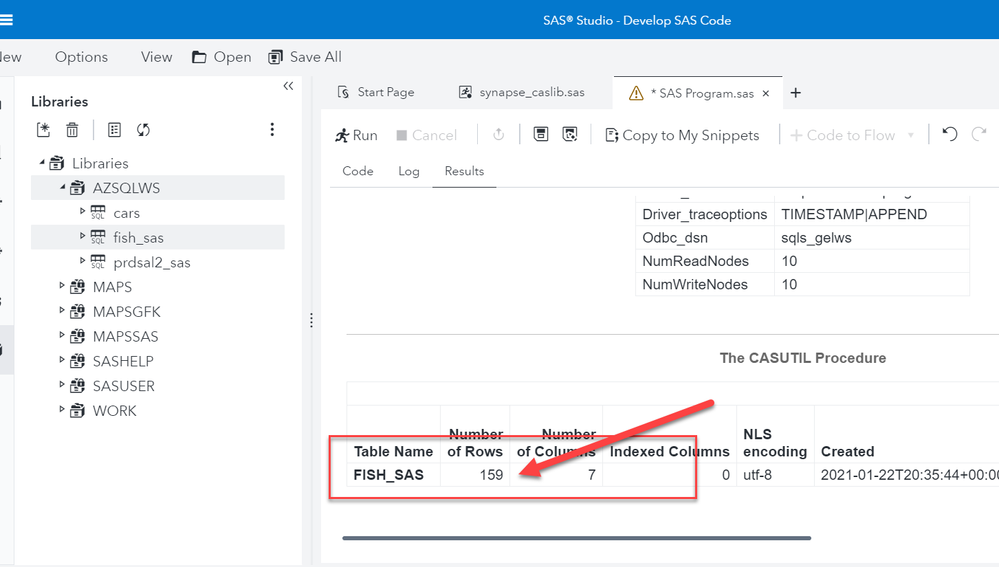This screenshot has width=999, height=567.
Task: Expand the MAPS library
Action: coord(62,285)
